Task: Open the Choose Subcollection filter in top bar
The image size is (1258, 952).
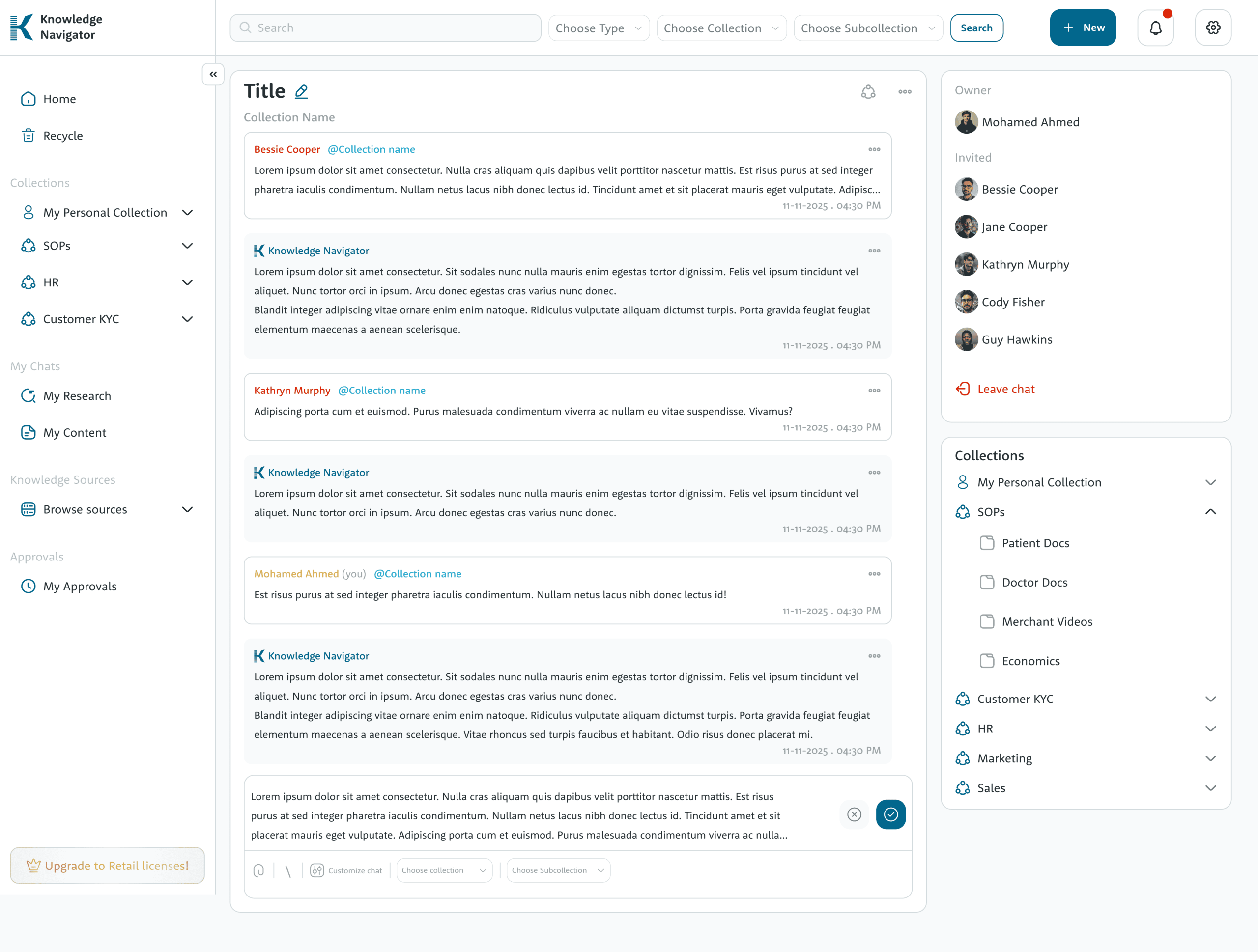Action: click(x=867, y=28)
